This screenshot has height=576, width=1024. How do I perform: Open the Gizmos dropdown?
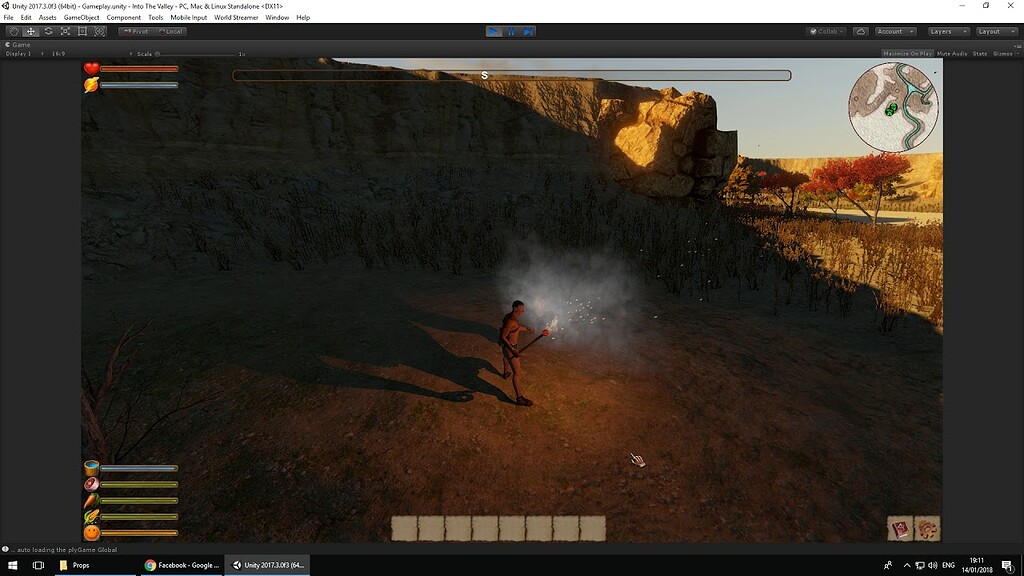[x=1003, y=54]
